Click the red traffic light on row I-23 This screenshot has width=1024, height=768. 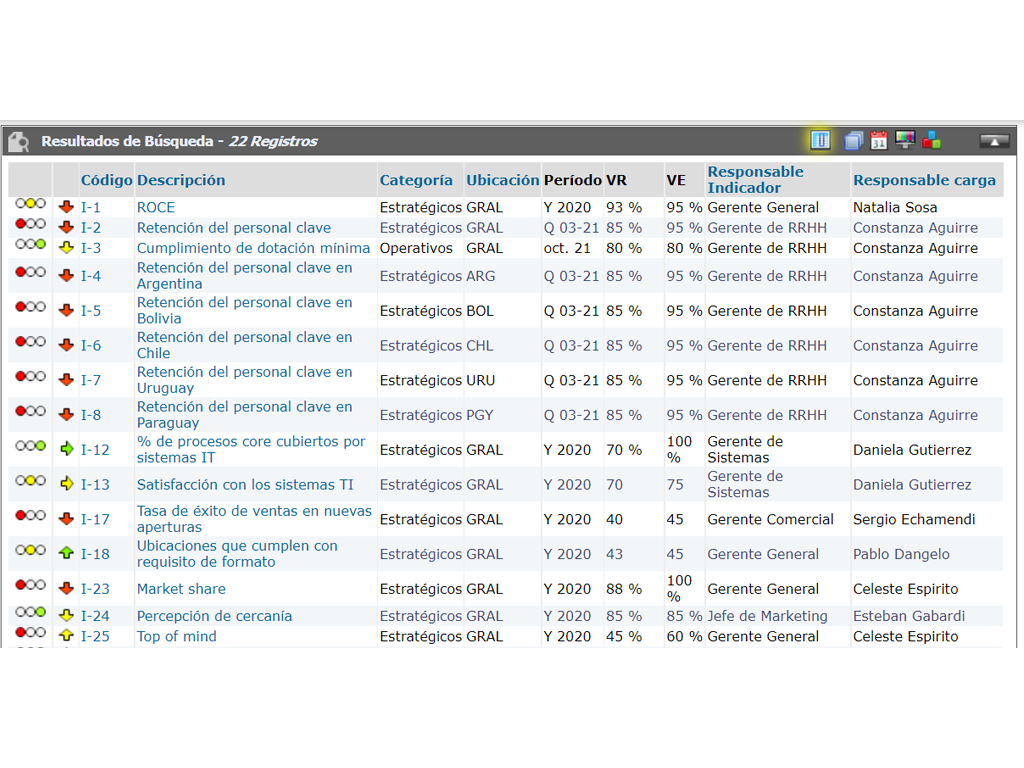(x=31, y=584)
